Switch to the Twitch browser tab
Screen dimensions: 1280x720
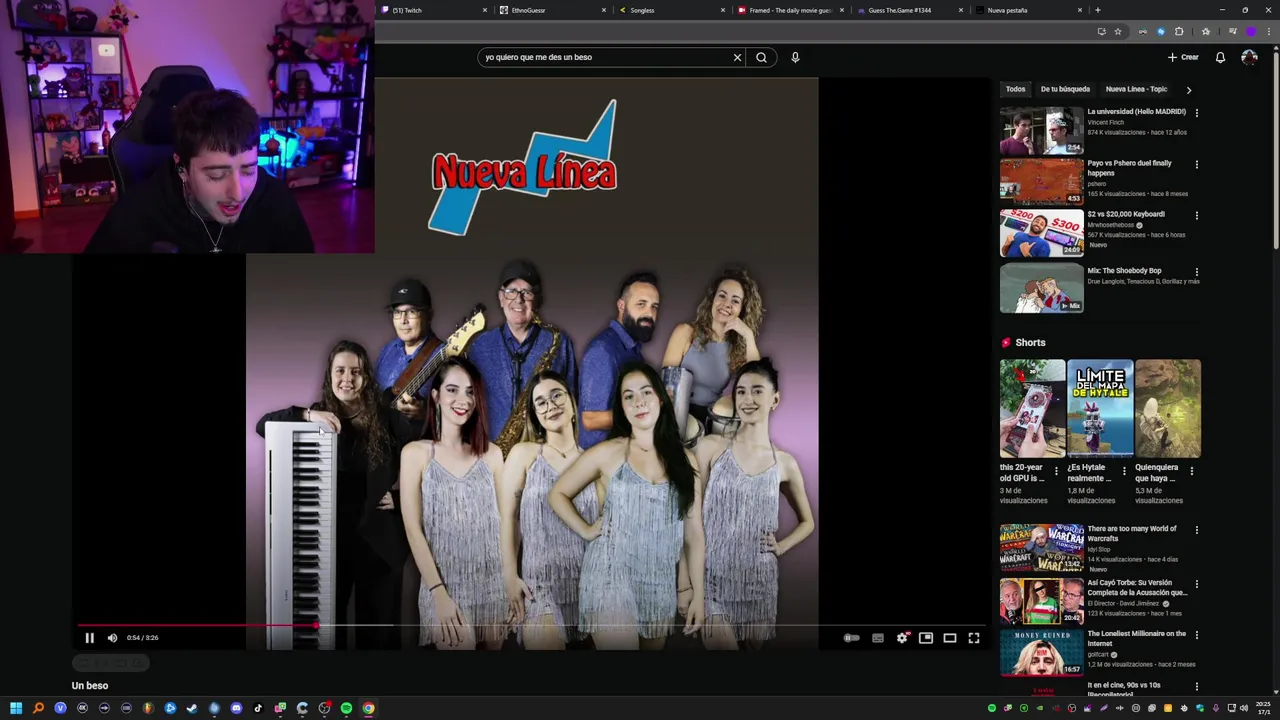tap(432, 10)
